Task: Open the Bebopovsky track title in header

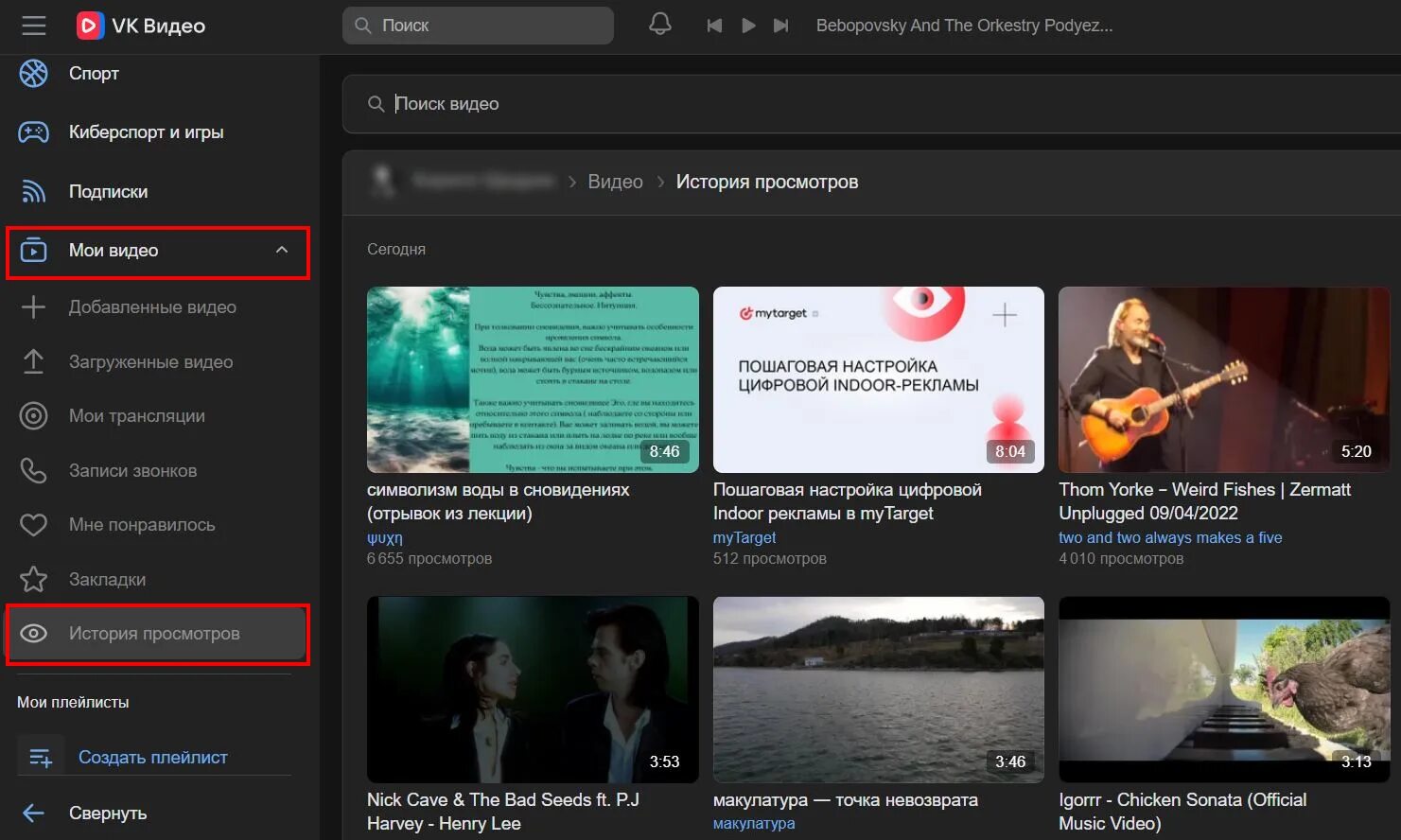Action: 964,26
